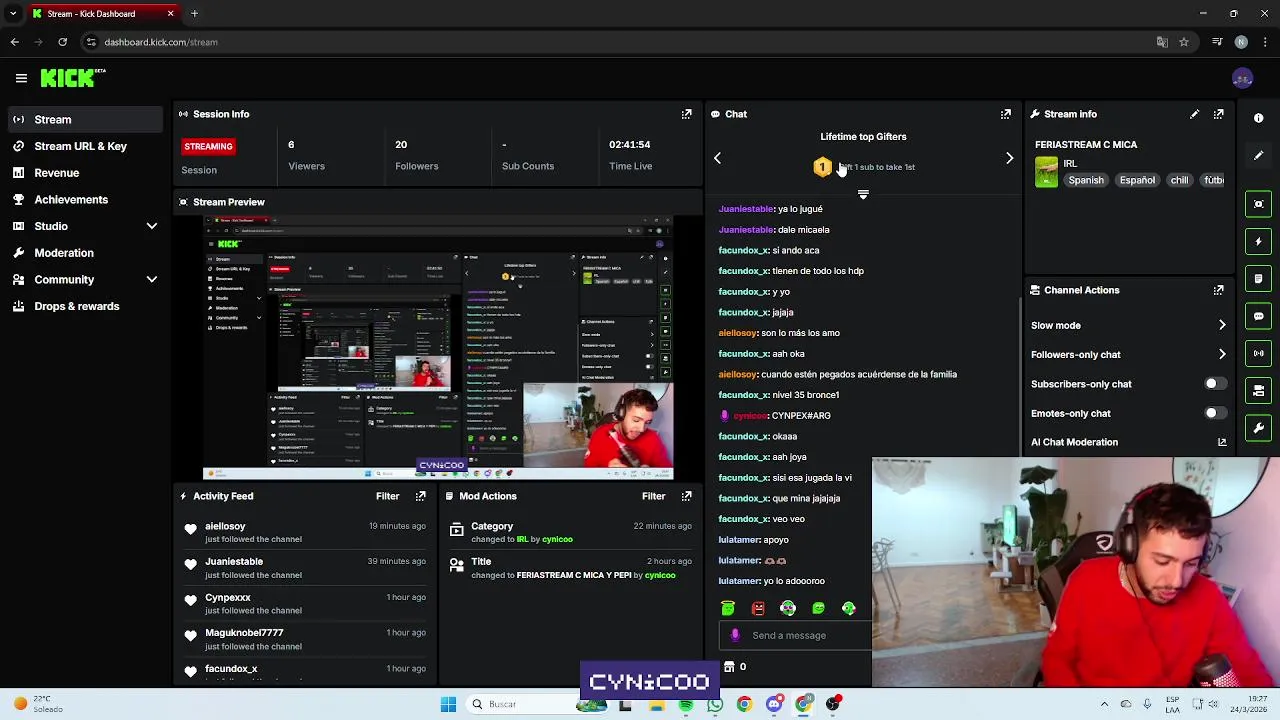Edit stream info with pencil icon

coord(1194,114)
